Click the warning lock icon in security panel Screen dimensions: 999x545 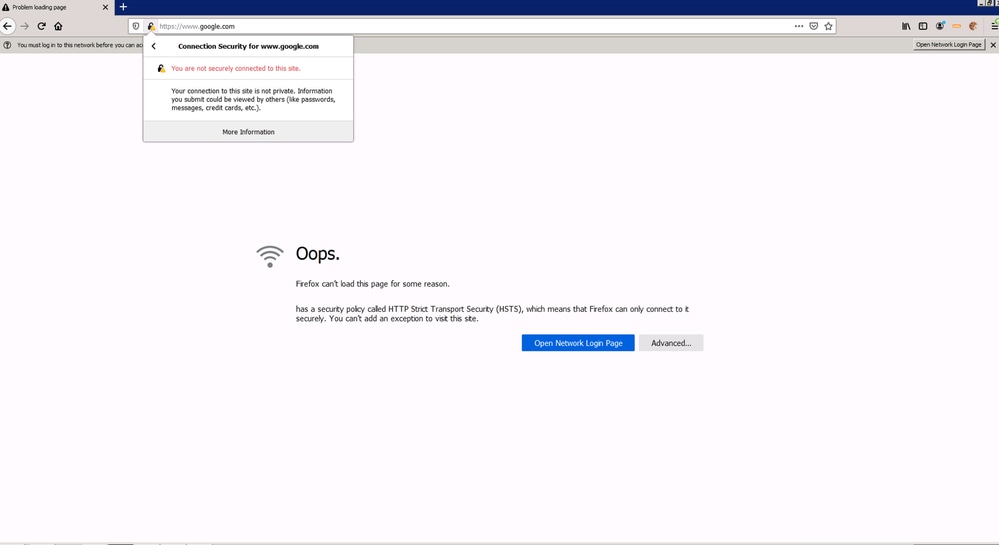161,68
